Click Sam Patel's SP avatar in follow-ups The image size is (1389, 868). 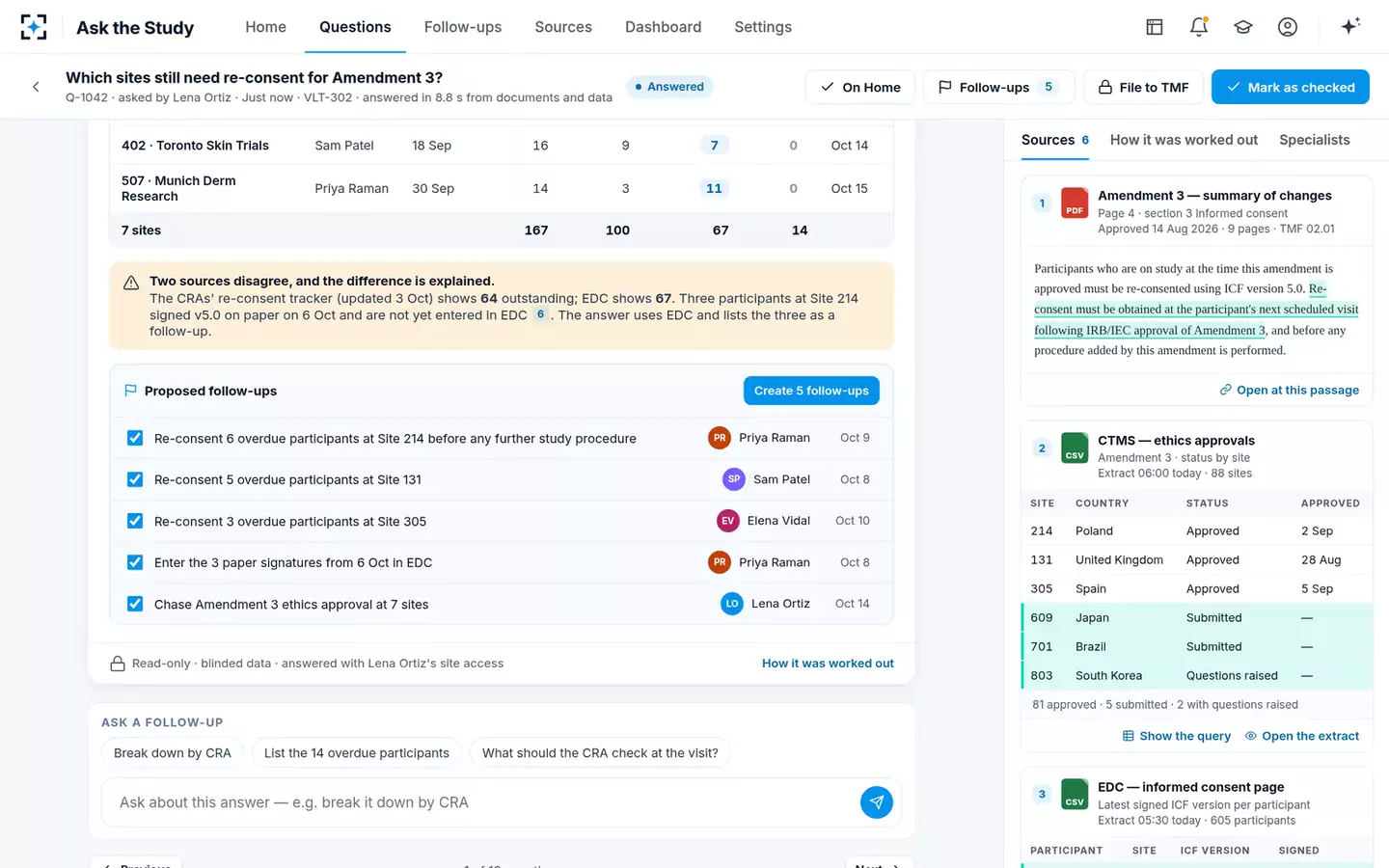(734, 479)
